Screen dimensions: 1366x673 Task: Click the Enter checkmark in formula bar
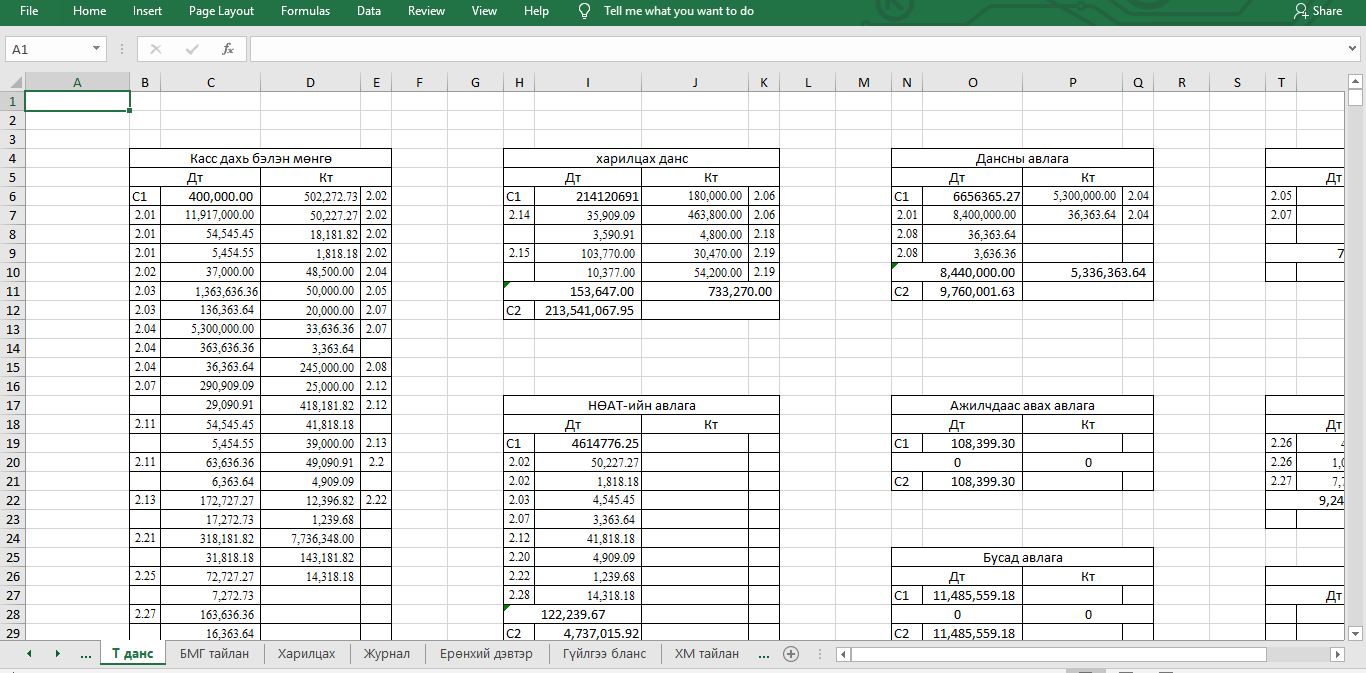(x=192, y=49)
